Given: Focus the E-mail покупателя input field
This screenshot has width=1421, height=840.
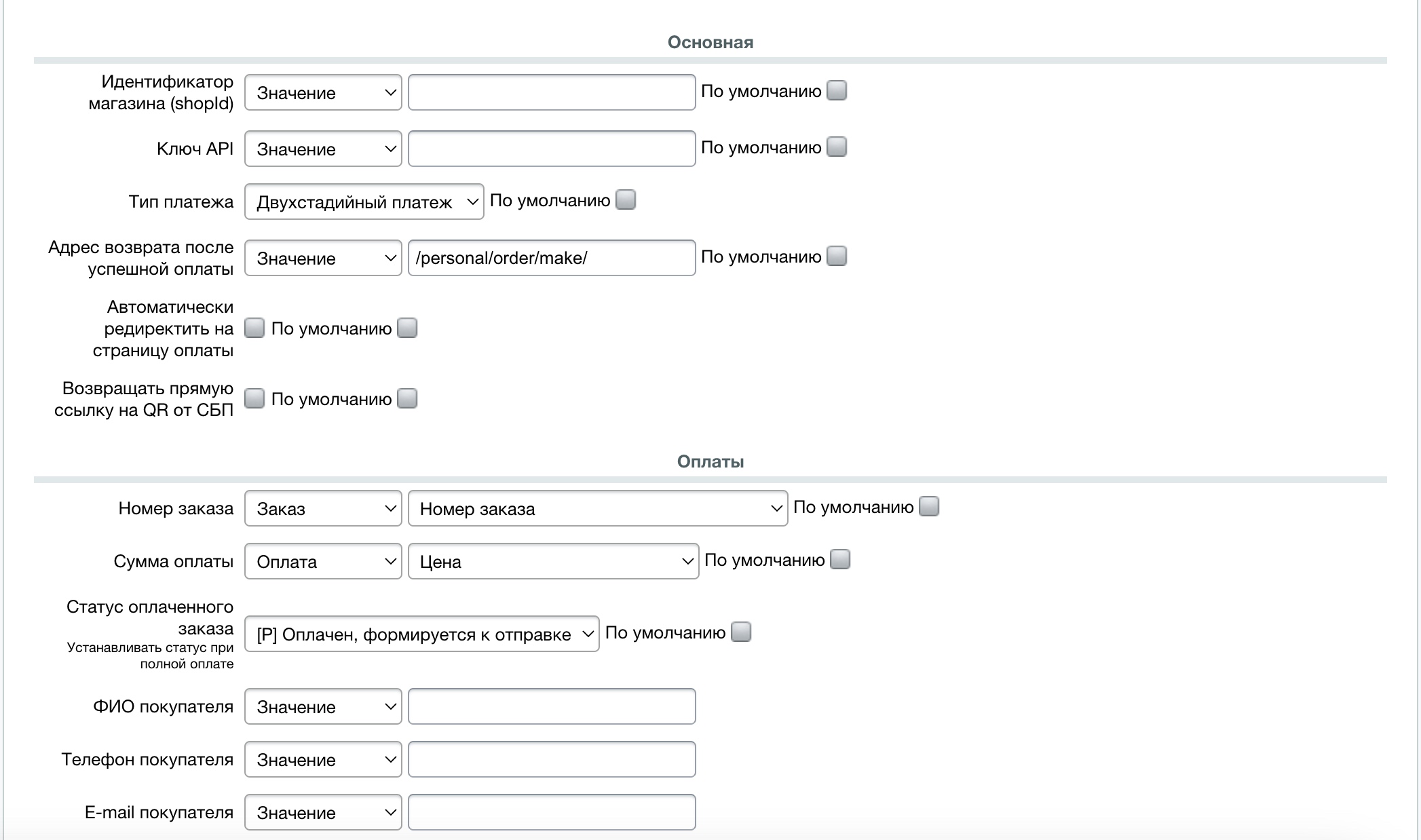Looking at the screenshot, I should (552, 812).
